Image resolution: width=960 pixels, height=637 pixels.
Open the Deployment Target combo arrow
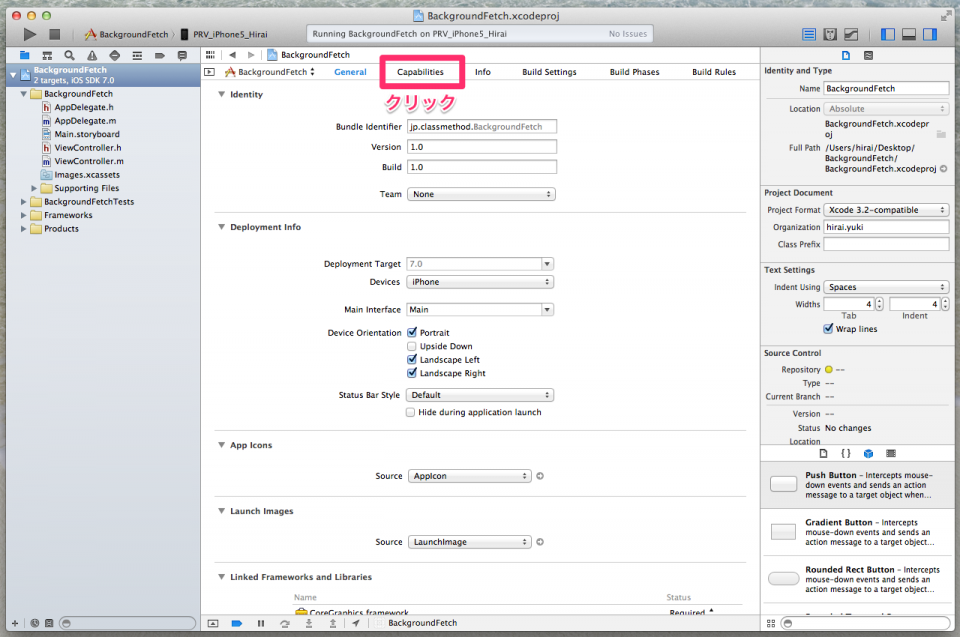point(547,264)
